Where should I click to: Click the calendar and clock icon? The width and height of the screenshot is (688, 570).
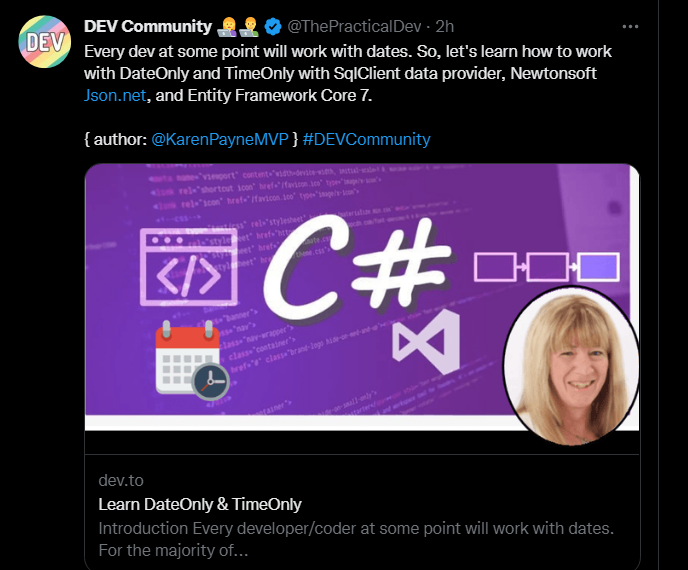coord(192,360)
